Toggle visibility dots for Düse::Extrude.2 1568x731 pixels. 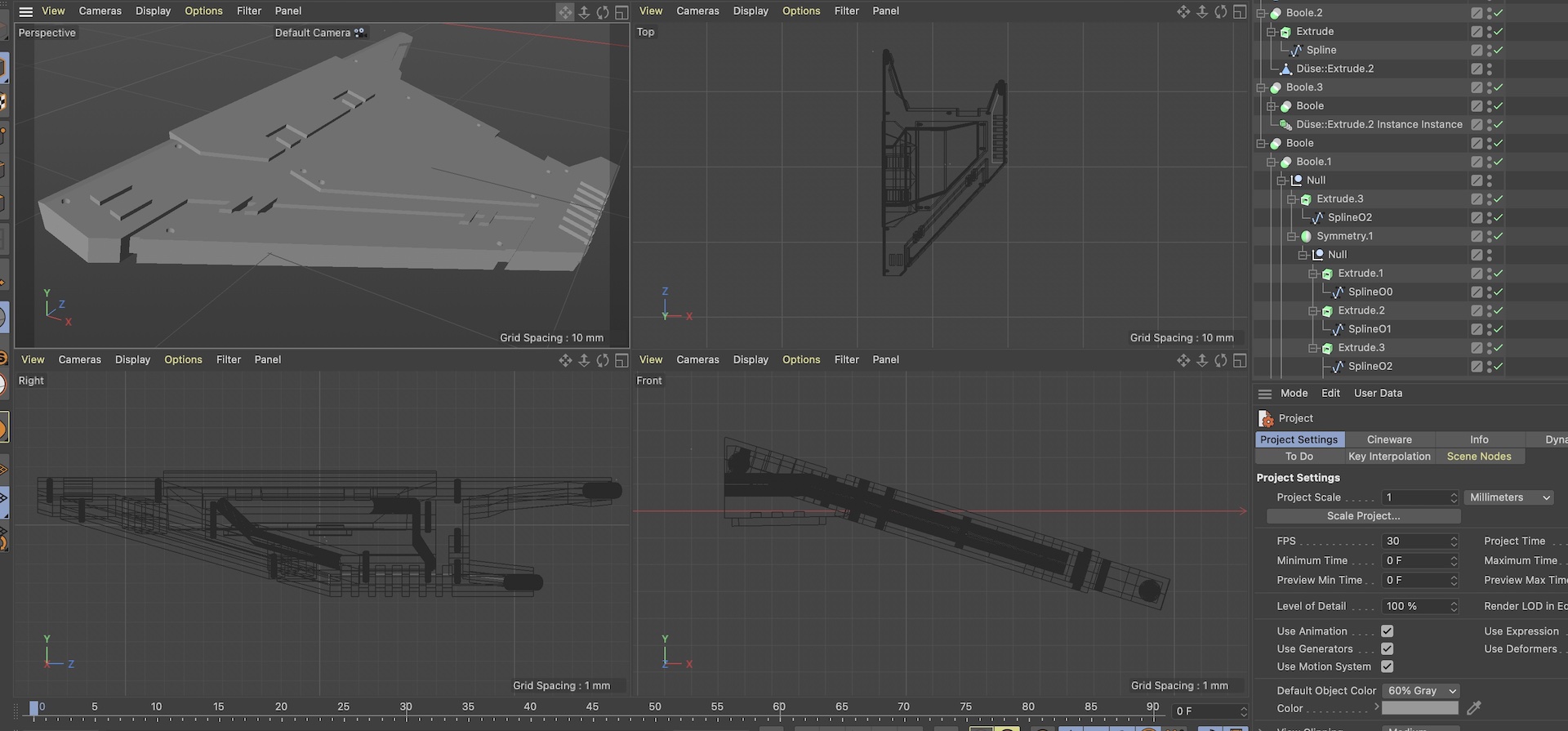coord(1490,69)
